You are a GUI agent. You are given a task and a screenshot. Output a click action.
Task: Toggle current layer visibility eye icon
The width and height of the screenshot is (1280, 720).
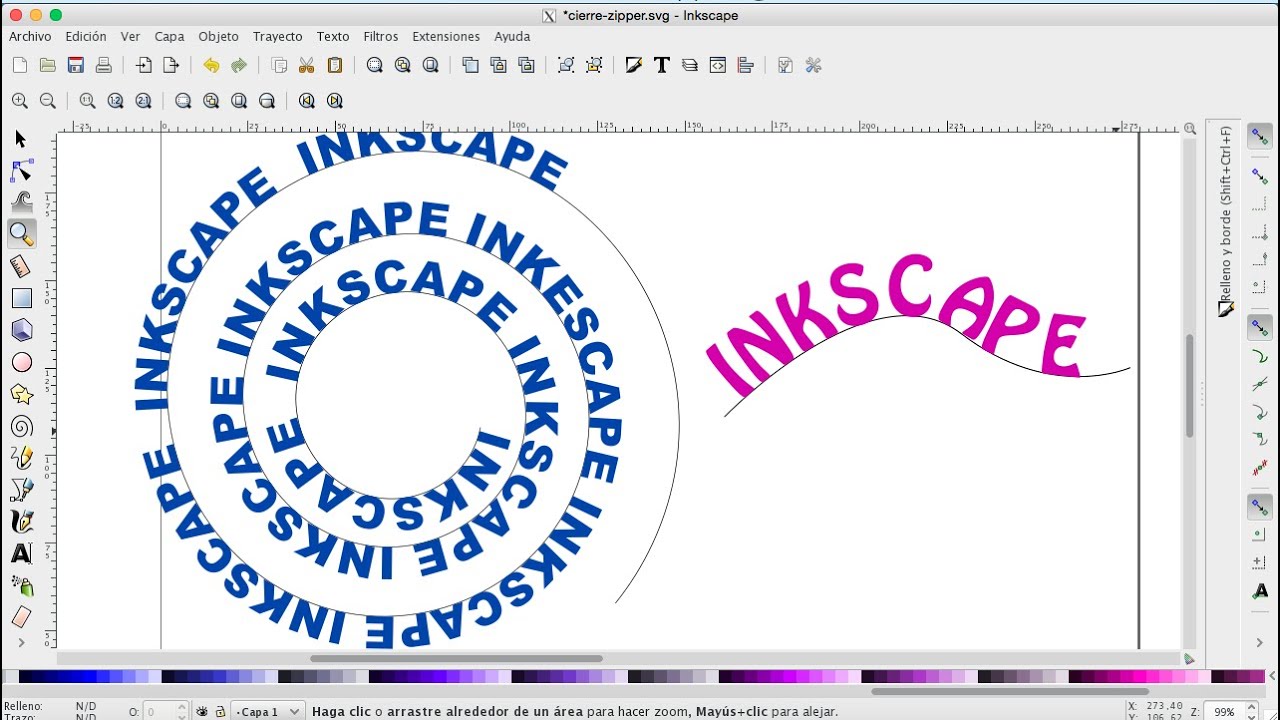201,712
